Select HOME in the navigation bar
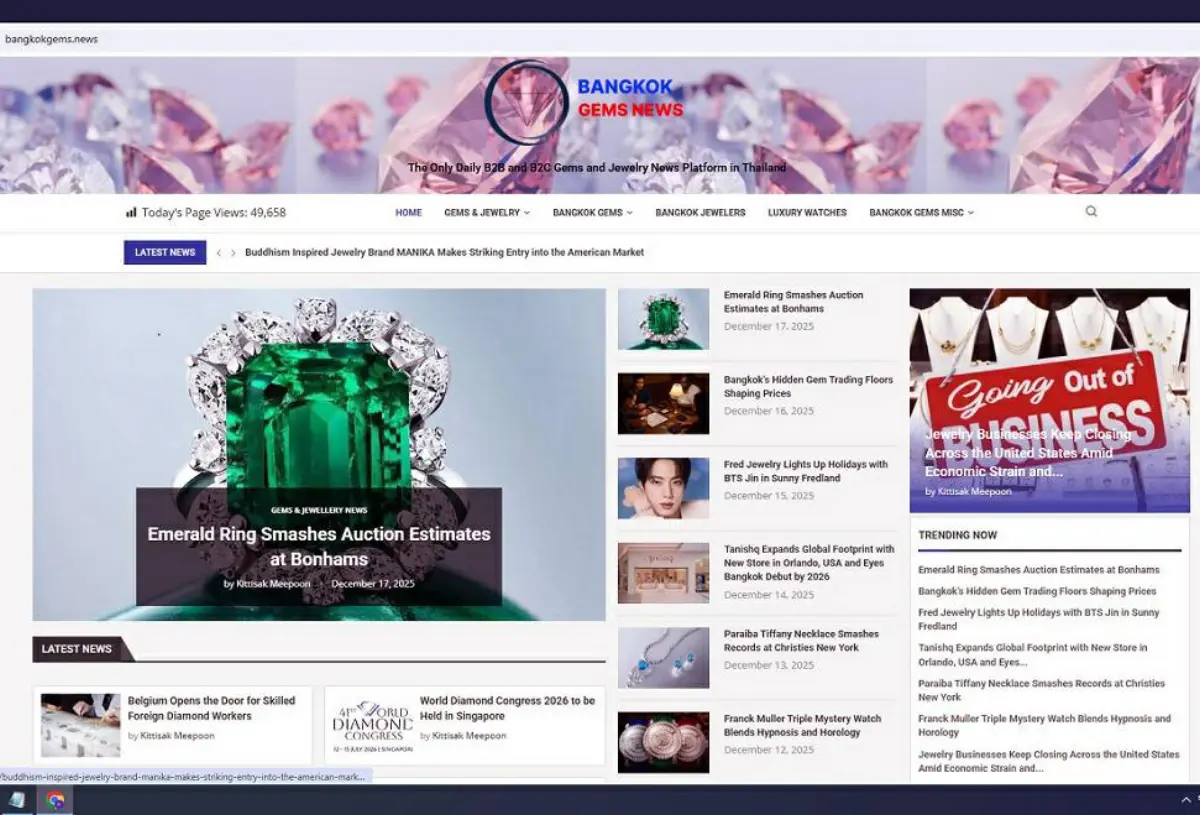The image size is (1200, 815). (x=408, y=212)
